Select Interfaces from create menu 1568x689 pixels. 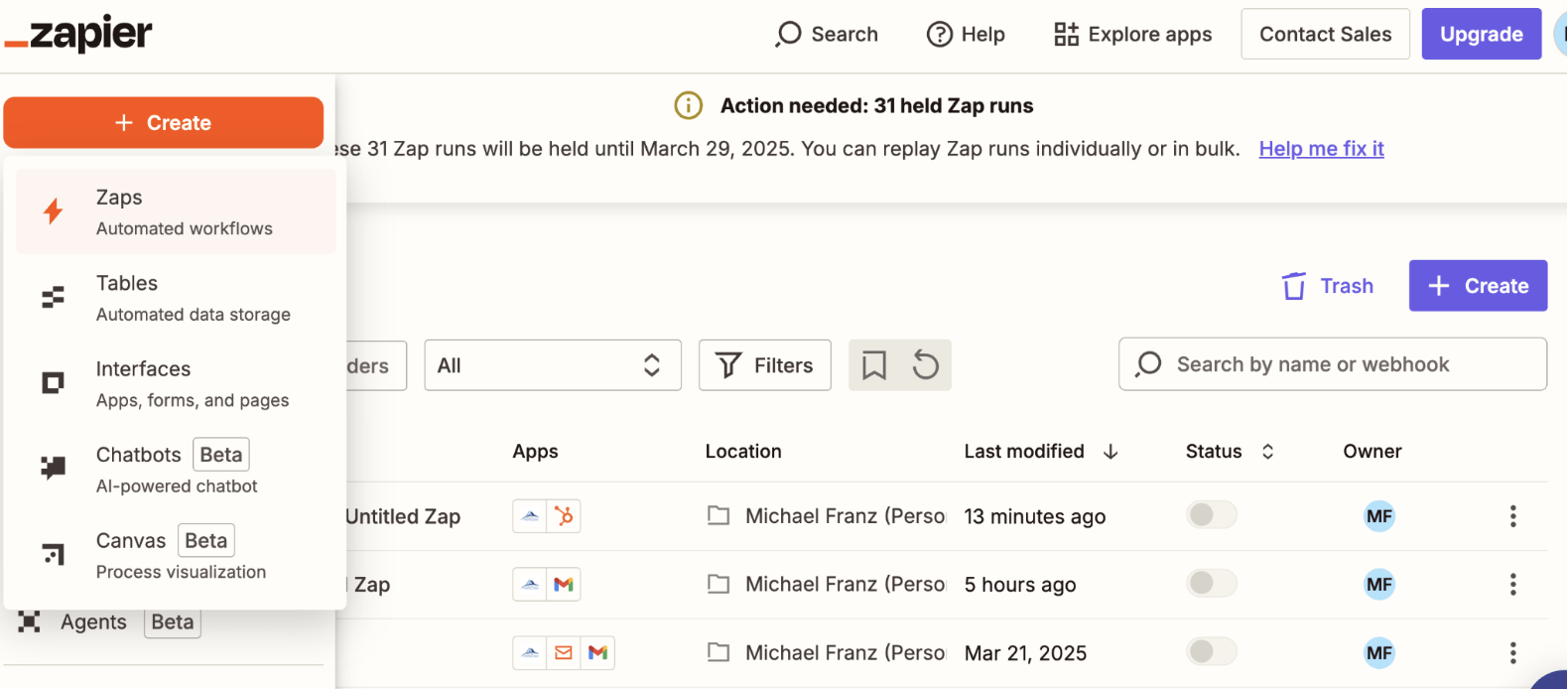(176, 383)
